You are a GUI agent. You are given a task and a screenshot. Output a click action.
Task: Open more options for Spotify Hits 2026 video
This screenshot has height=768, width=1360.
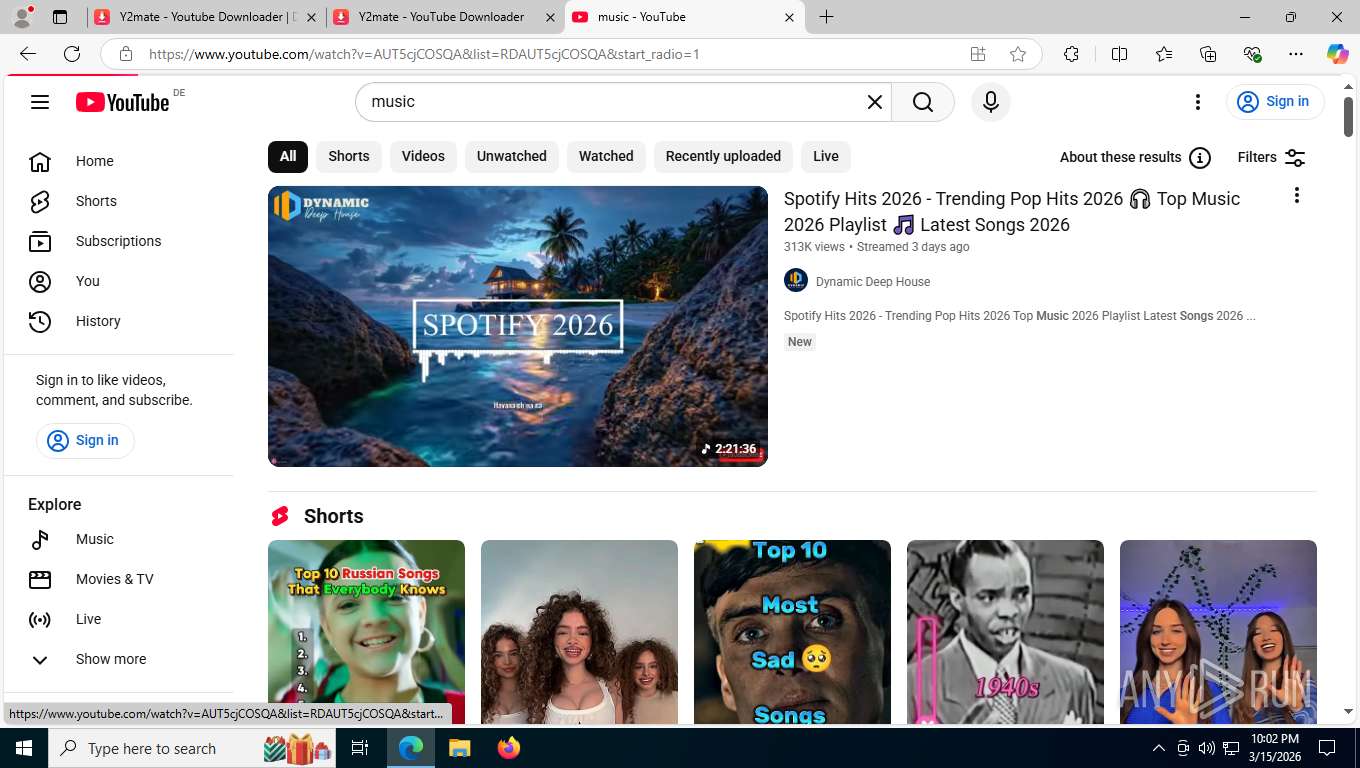pos(1296,195)
